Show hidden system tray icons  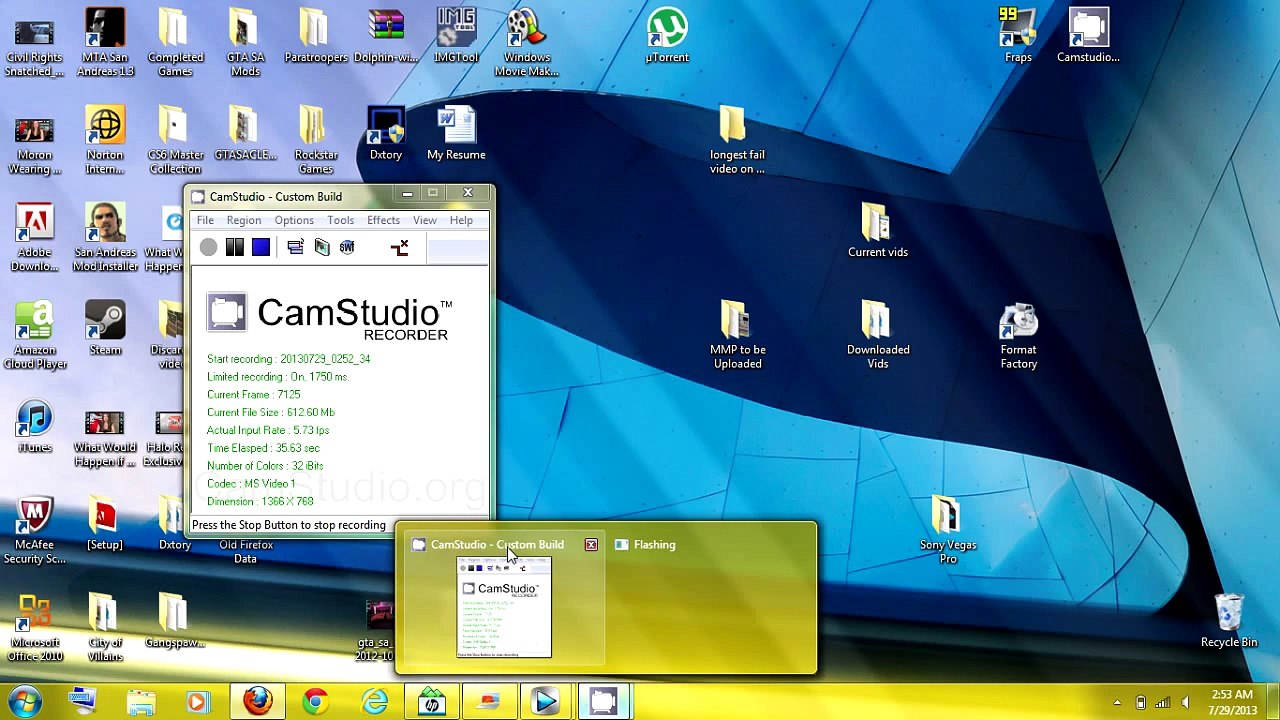(1117, 703)
